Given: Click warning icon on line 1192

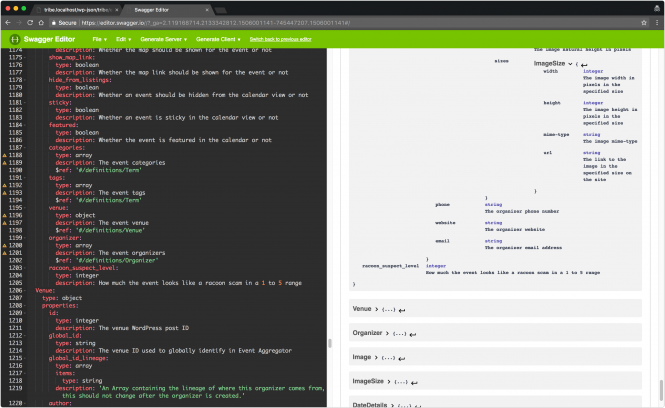Looking at the screenshot, I should 5,186.
